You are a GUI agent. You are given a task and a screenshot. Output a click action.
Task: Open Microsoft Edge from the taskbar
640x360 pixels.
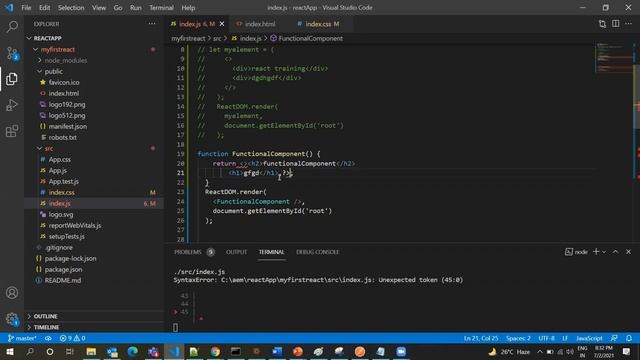(x=133, y=351)
